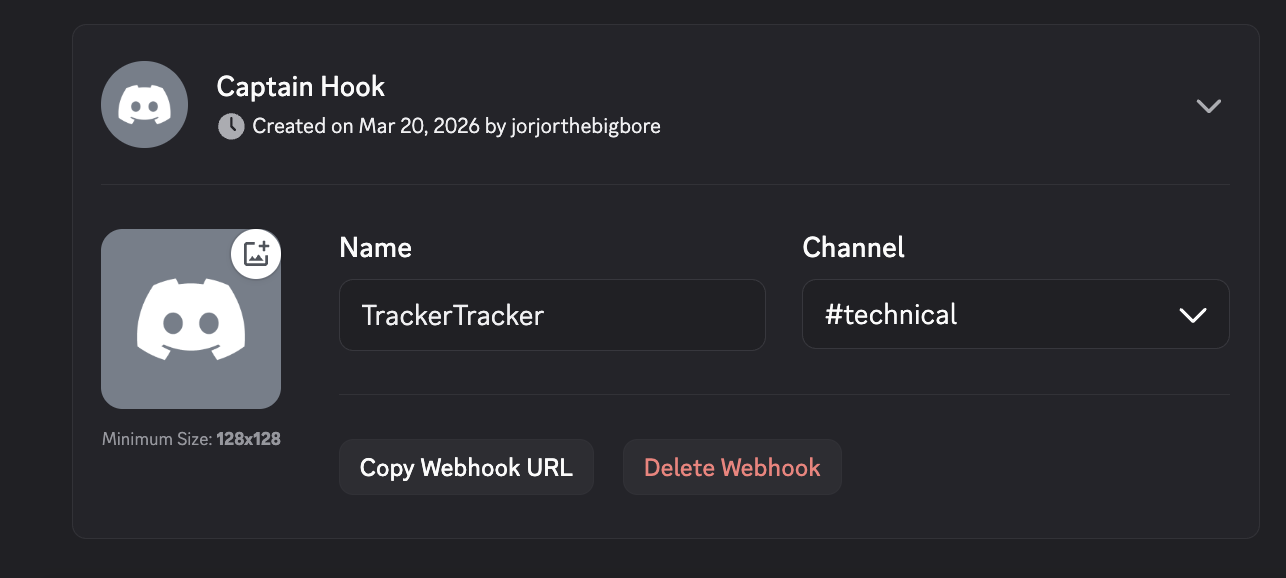
Task: Click the #technical channel selector
Action: (1015, 314)
